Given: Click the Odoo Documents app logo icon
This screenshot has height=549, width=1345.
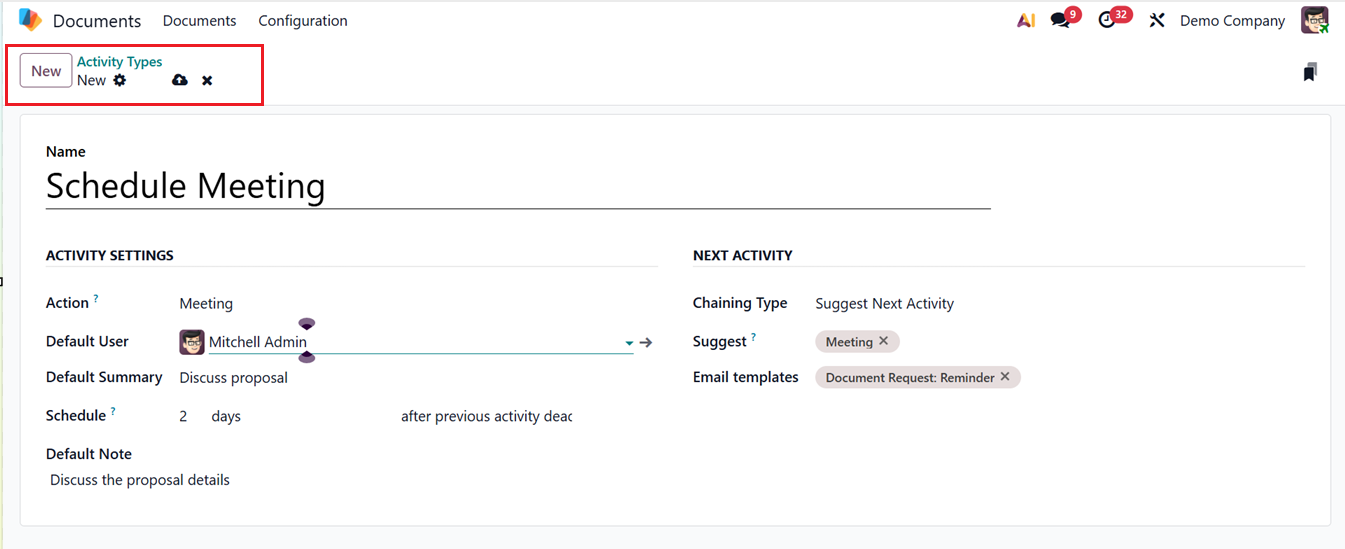Looking at the screenshot, I should point(30,20).
